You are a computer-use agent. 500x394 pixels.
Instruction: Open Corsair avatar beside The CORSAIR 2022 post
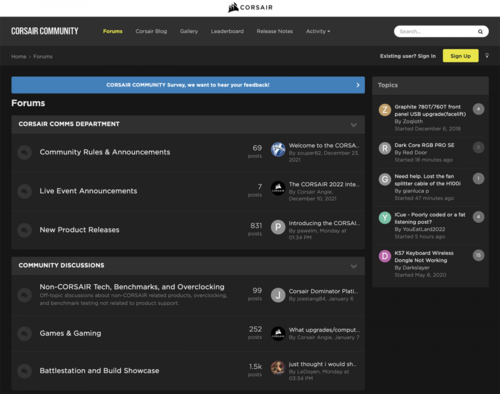pos(278,188)
